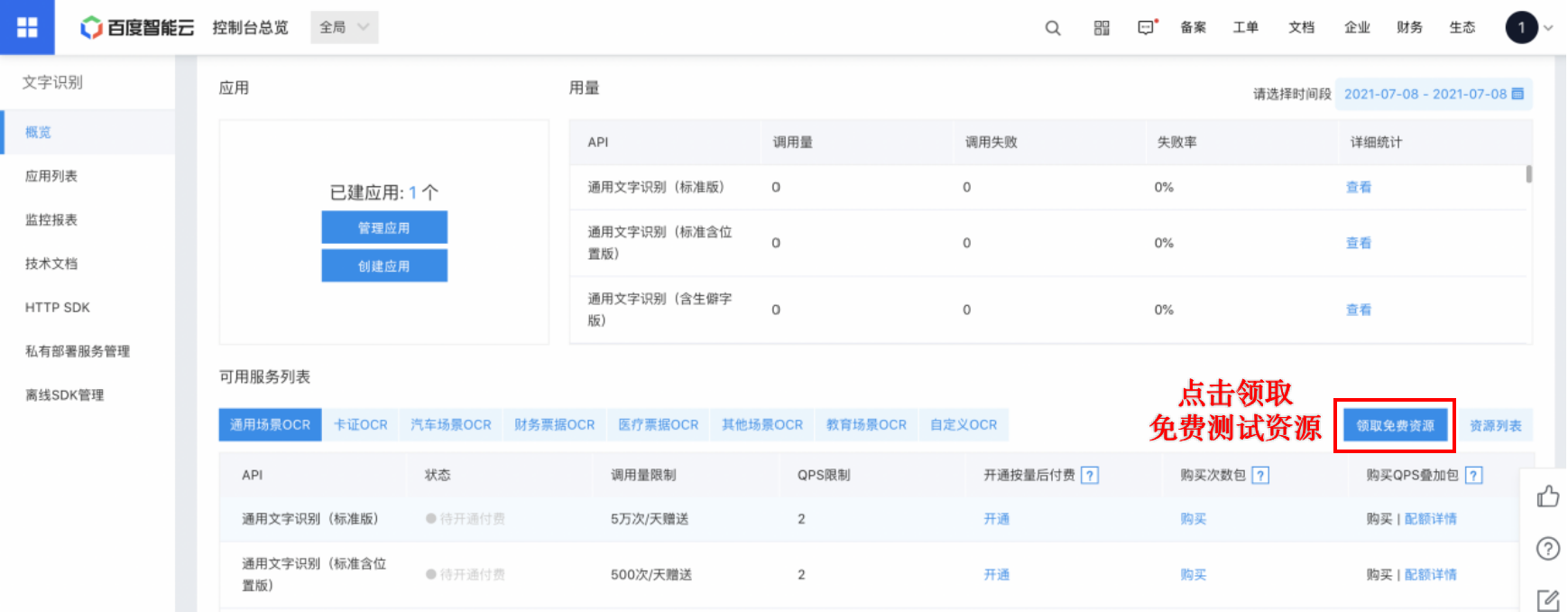Switch to the 通用场景OCR tab
The width and height of the screenshot is (1568, 612).
pos(270,424)
